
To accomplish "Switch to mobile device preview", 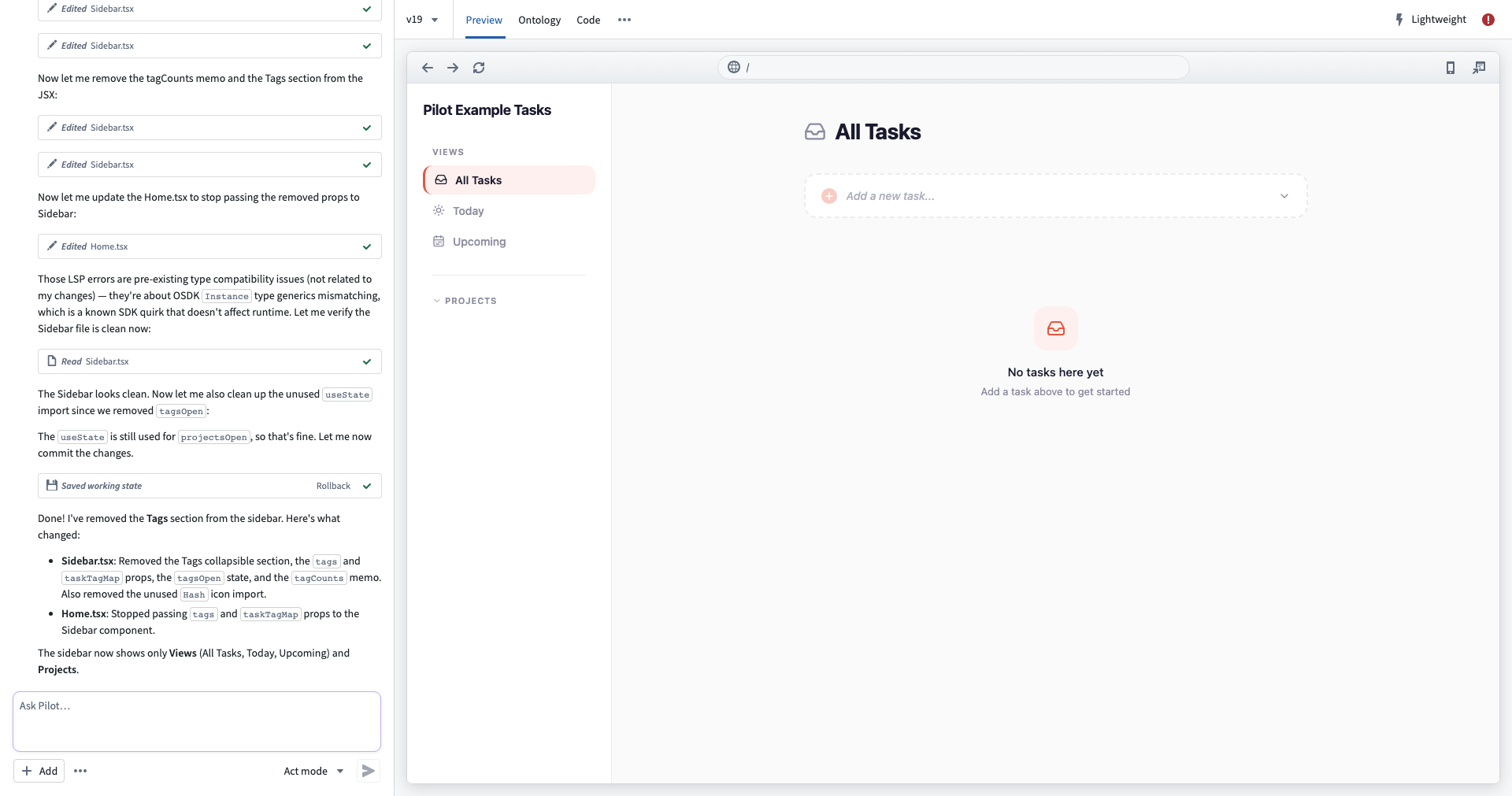I will tap(1450, 68).
